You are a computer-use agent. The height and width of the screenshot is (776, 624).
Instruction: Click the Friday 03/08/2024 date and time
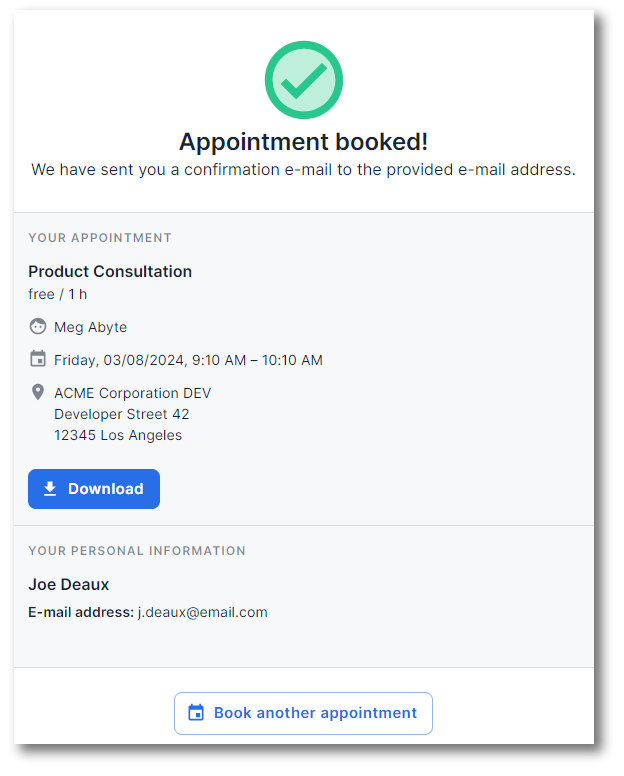(188, 360)
